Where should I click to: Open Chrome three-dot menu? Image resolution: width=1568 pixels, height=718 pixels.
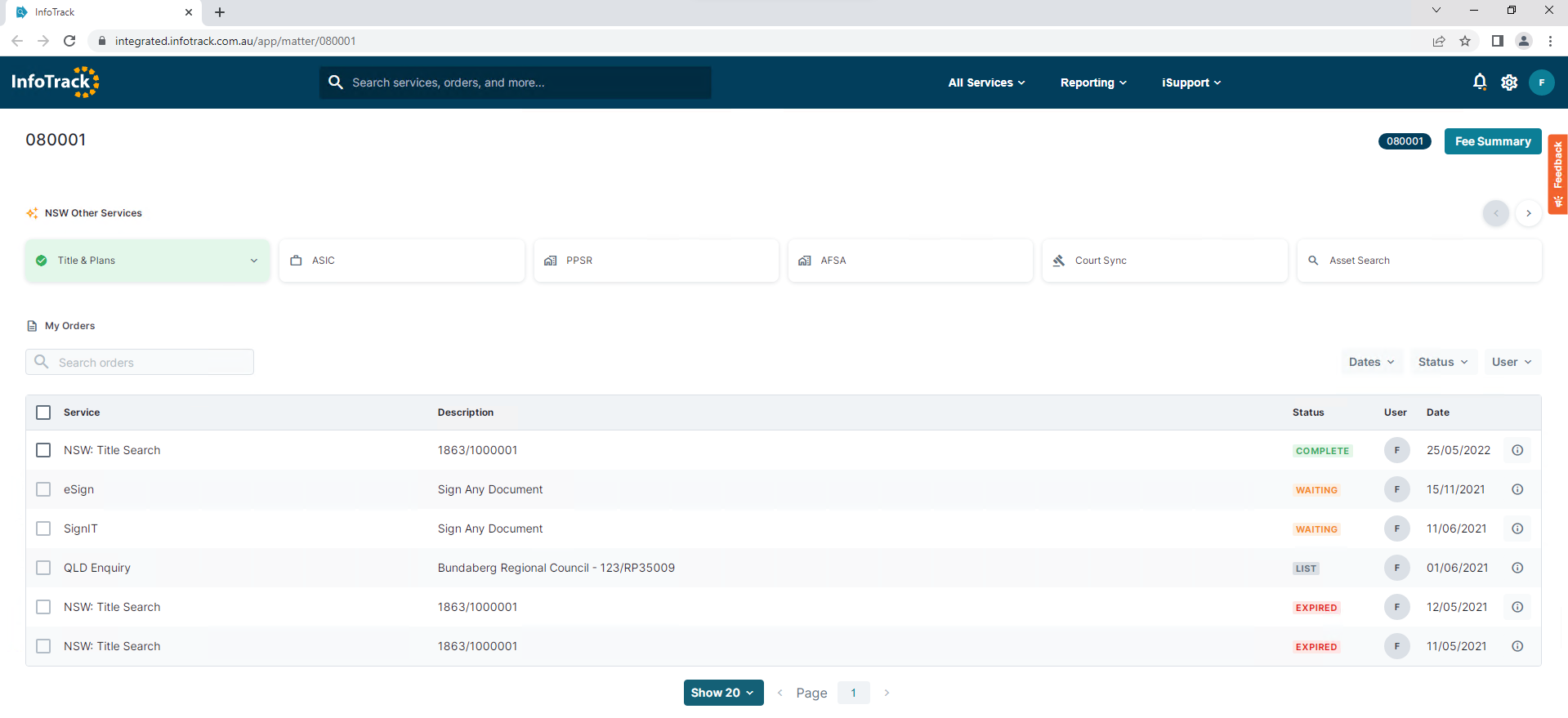[1550, 41]
